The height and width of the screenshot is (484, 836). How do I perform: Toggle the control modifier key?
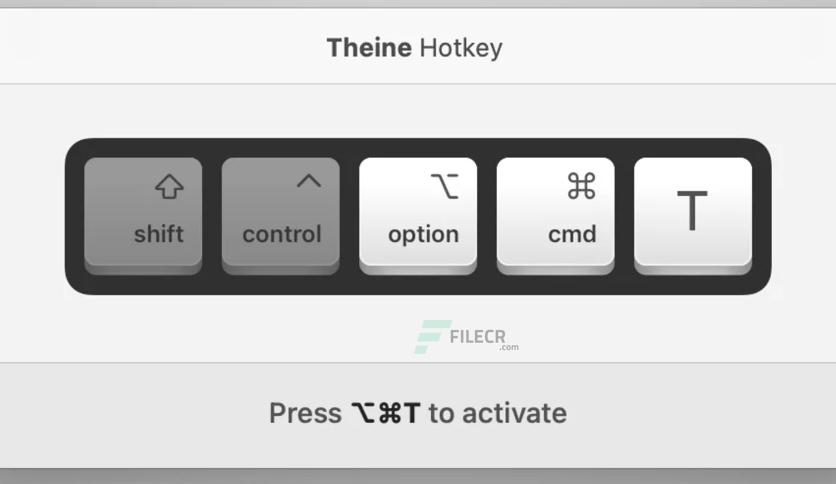click(x=280, y=215)
